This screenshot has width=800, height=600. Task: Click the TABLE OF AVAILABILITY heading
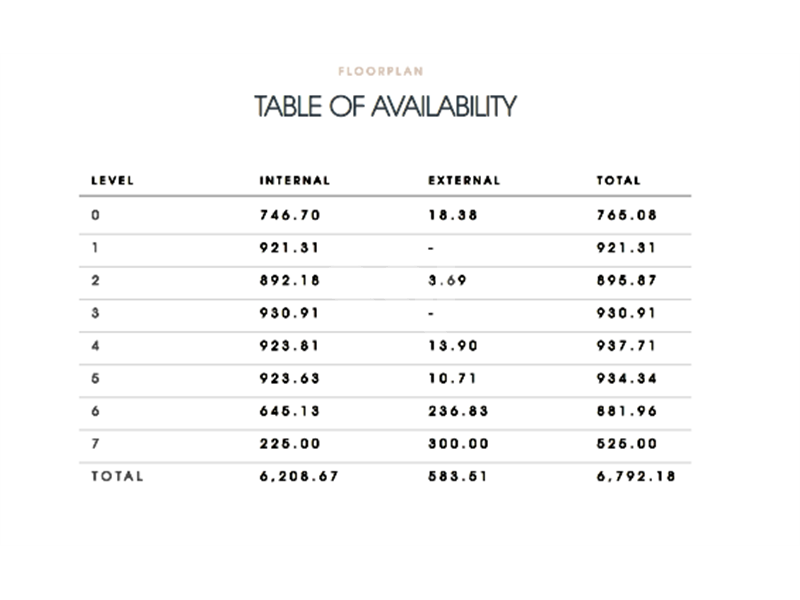coord(385,107)
